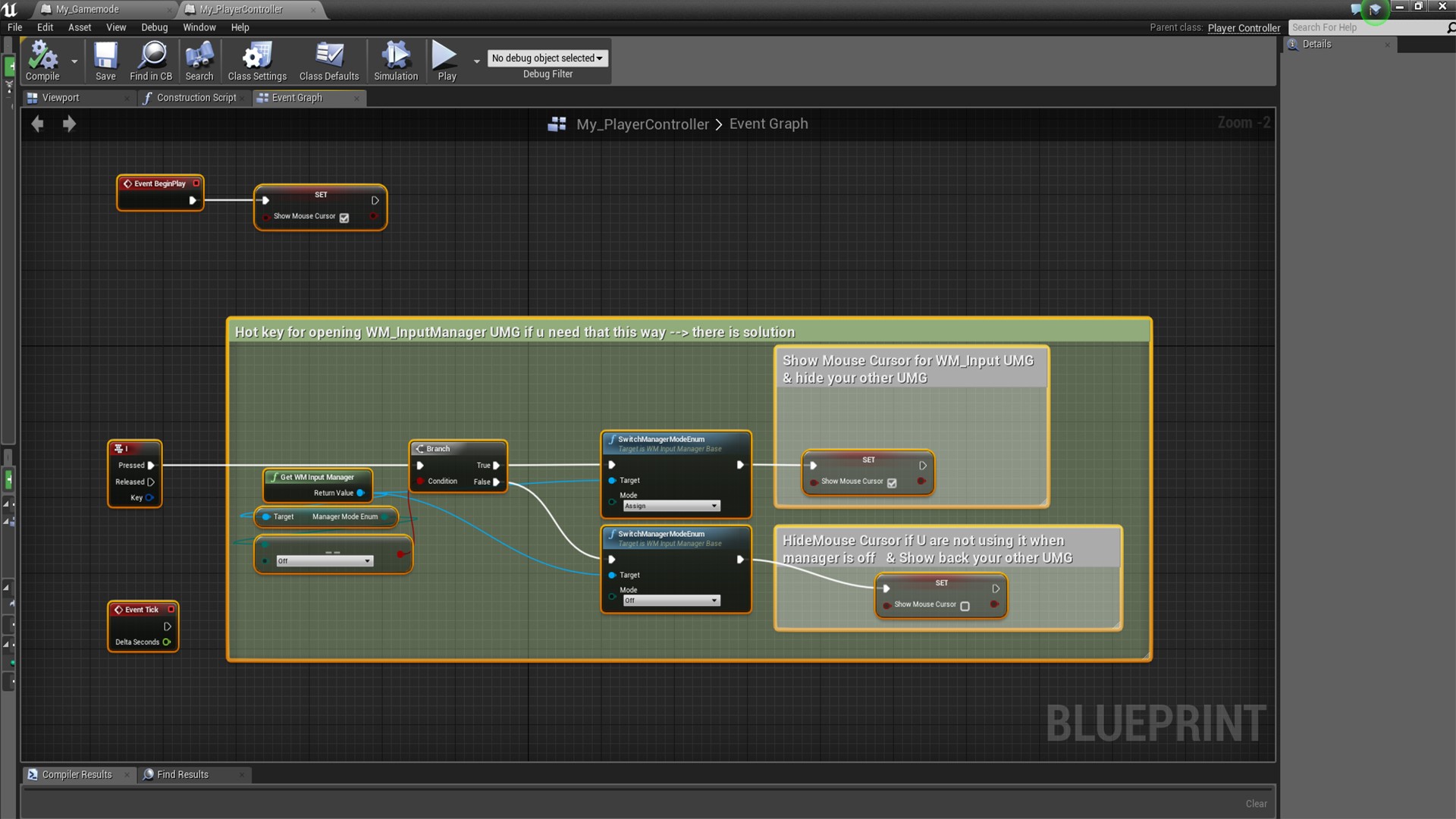Screen dimensions: 1456x819
Task: Uncheck Show Mouse Cursor on BeginPlay SET node
Action: [x=344, y=218]
